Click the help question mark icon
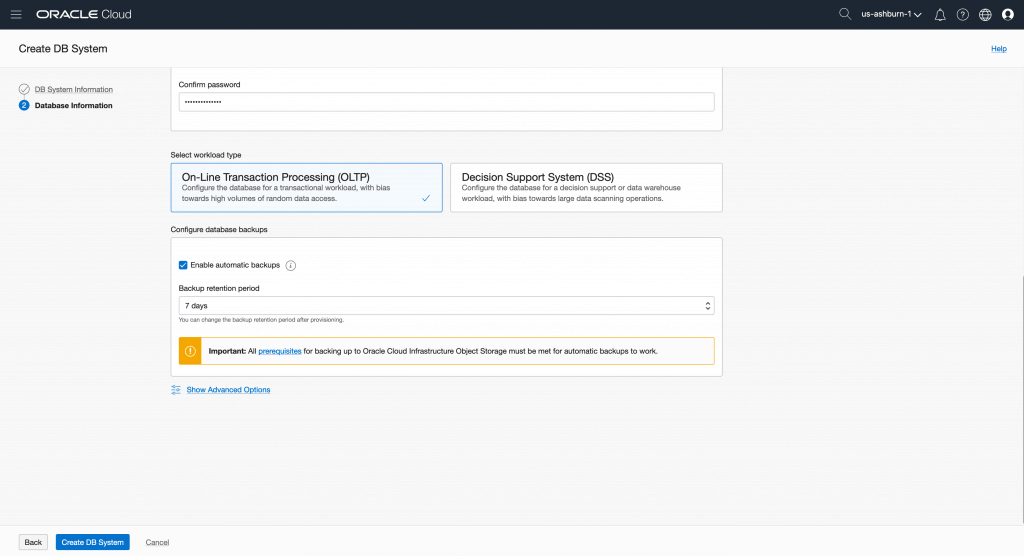 (963, 15)
